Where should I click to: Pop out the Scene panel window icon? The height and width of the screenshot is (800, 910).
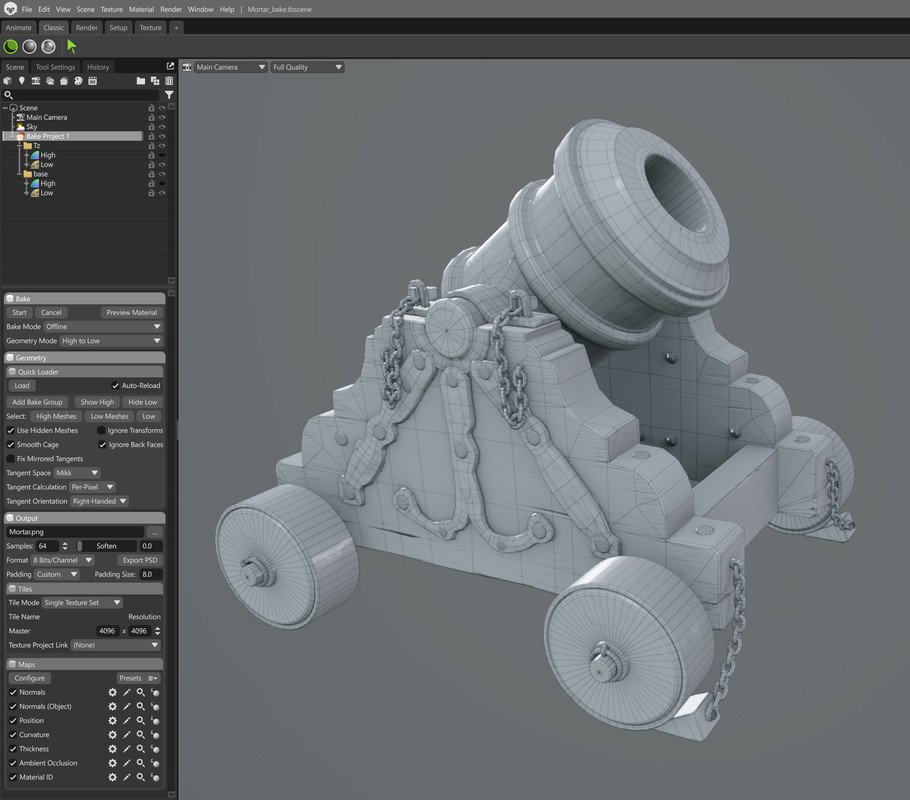pyautogui.click(x=170, y=66)
